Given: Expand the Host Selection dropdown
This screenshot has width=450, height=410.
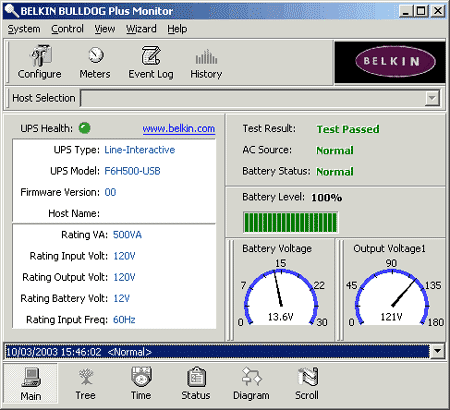Looking at the screenshot, I should (x=432, y=98).
